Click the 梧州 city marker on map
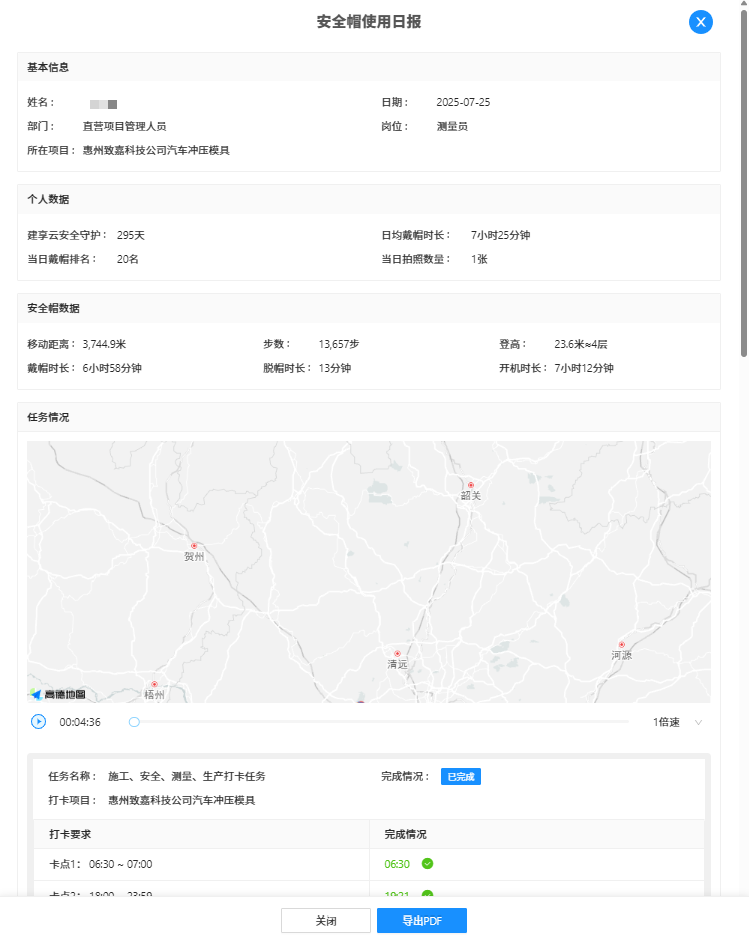This screenshot has width=749, height=941. pyautogui.click(x=154, y=684)
